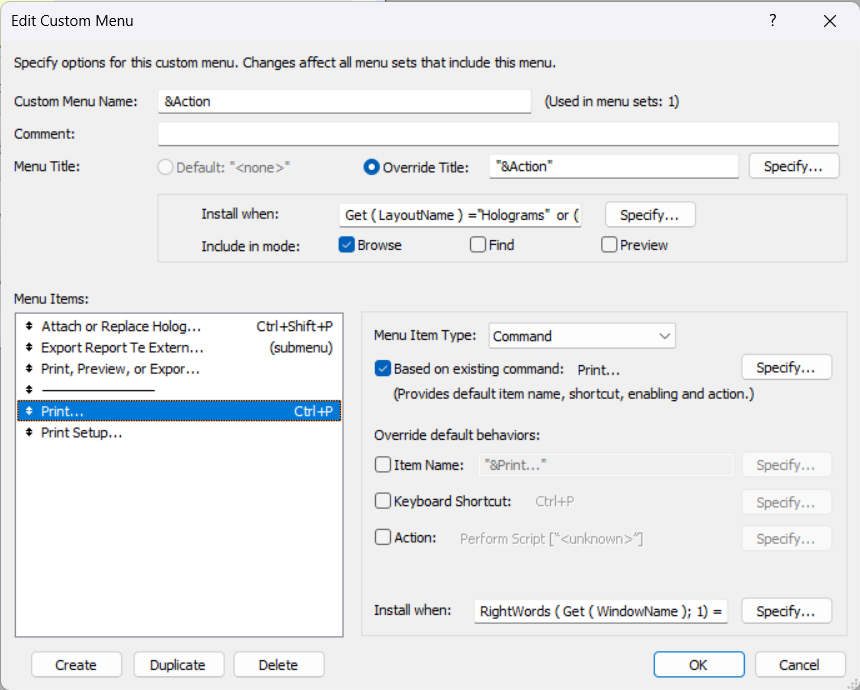This screenshot has height=690, width=860.
Task: Click drag handle beside Attach or Replace item
Action: pos(30,327)
